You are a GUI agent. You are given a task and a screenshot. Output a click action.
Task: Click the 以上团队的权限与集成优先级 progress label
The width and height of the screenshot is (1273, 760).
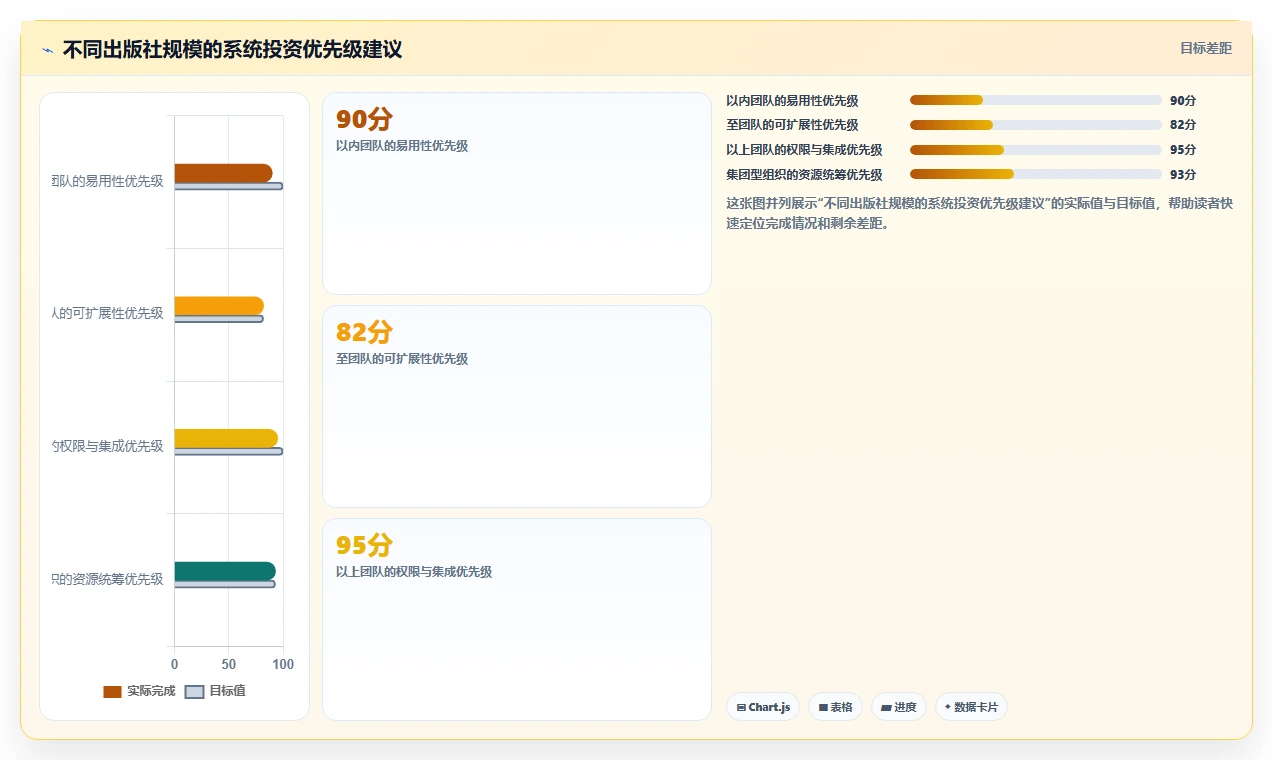(804, 150)
